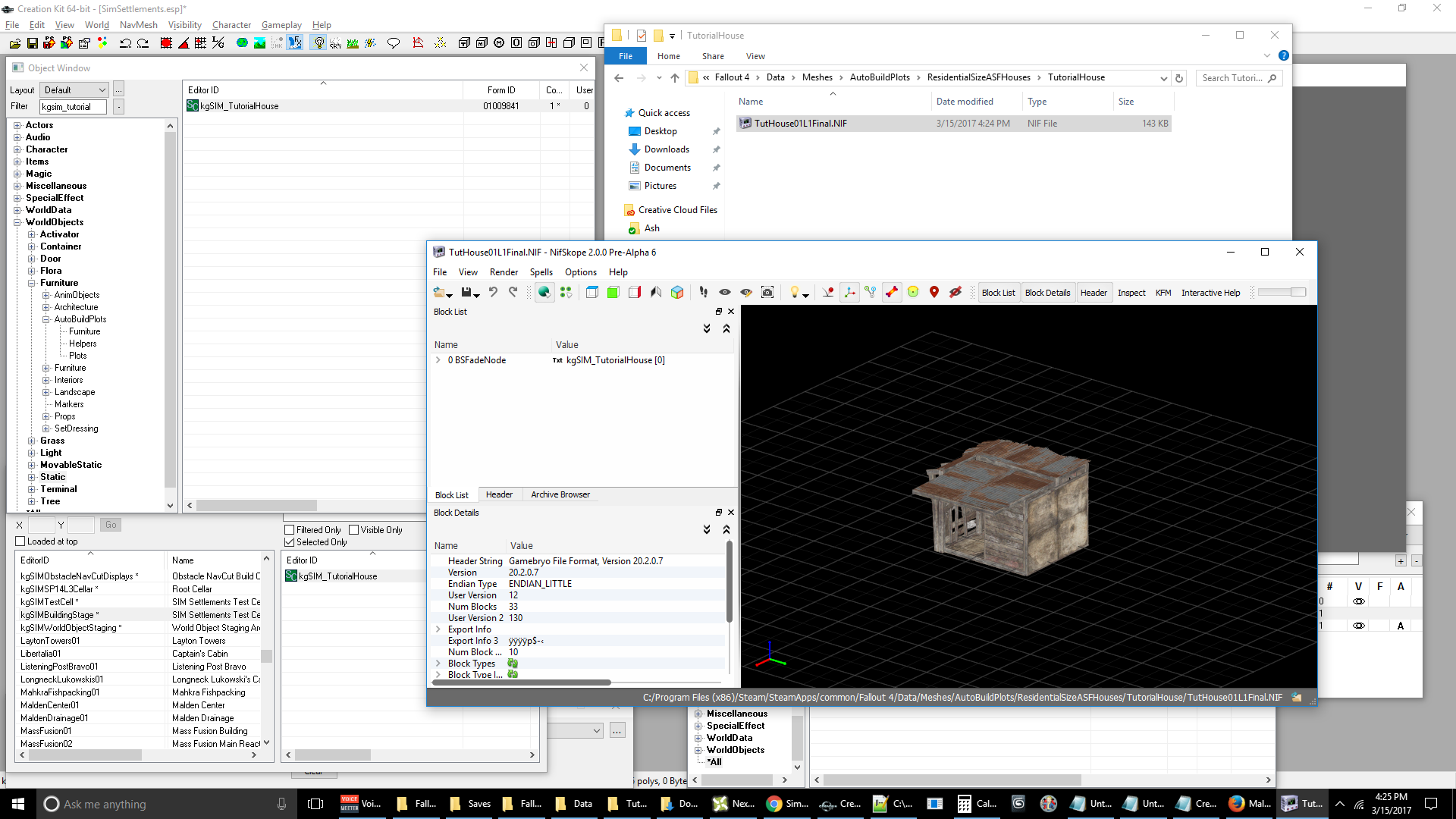Open the Layout Default dropdown

click(x=74, y=89)
